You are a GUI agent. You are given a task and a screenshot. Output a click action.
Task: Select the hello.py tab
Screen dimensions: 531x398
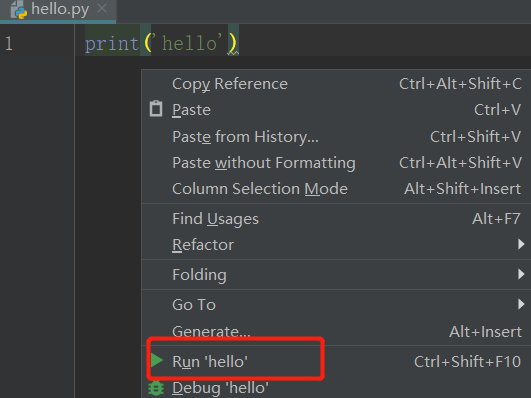pyautogui.click(x=58, y=10)
